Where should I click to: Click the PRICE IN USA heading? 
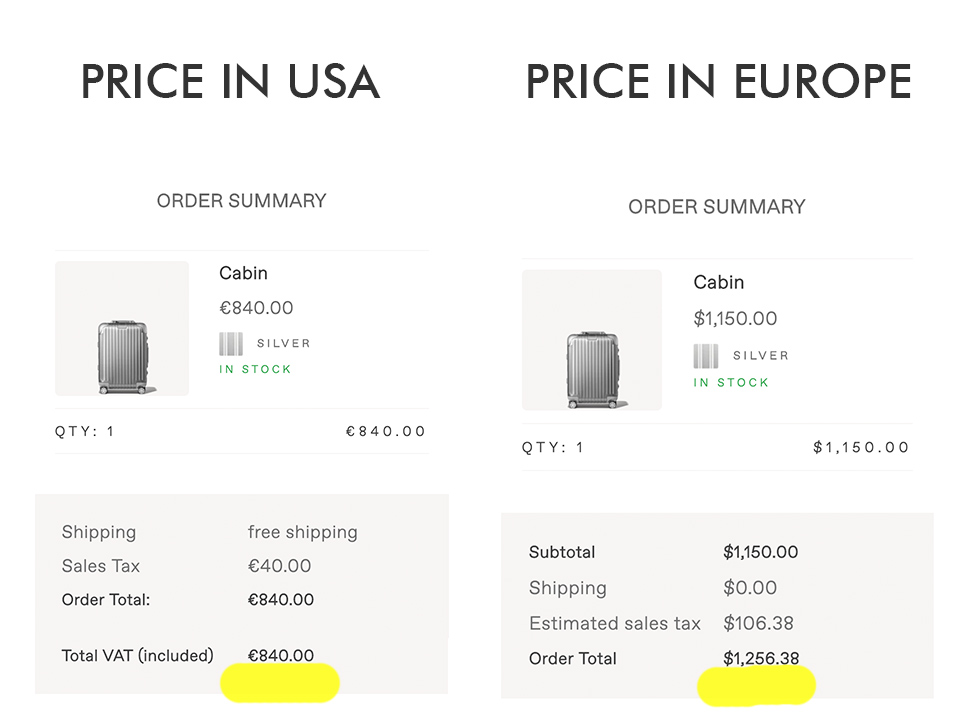pyautogui.click(x=231, y=81)
